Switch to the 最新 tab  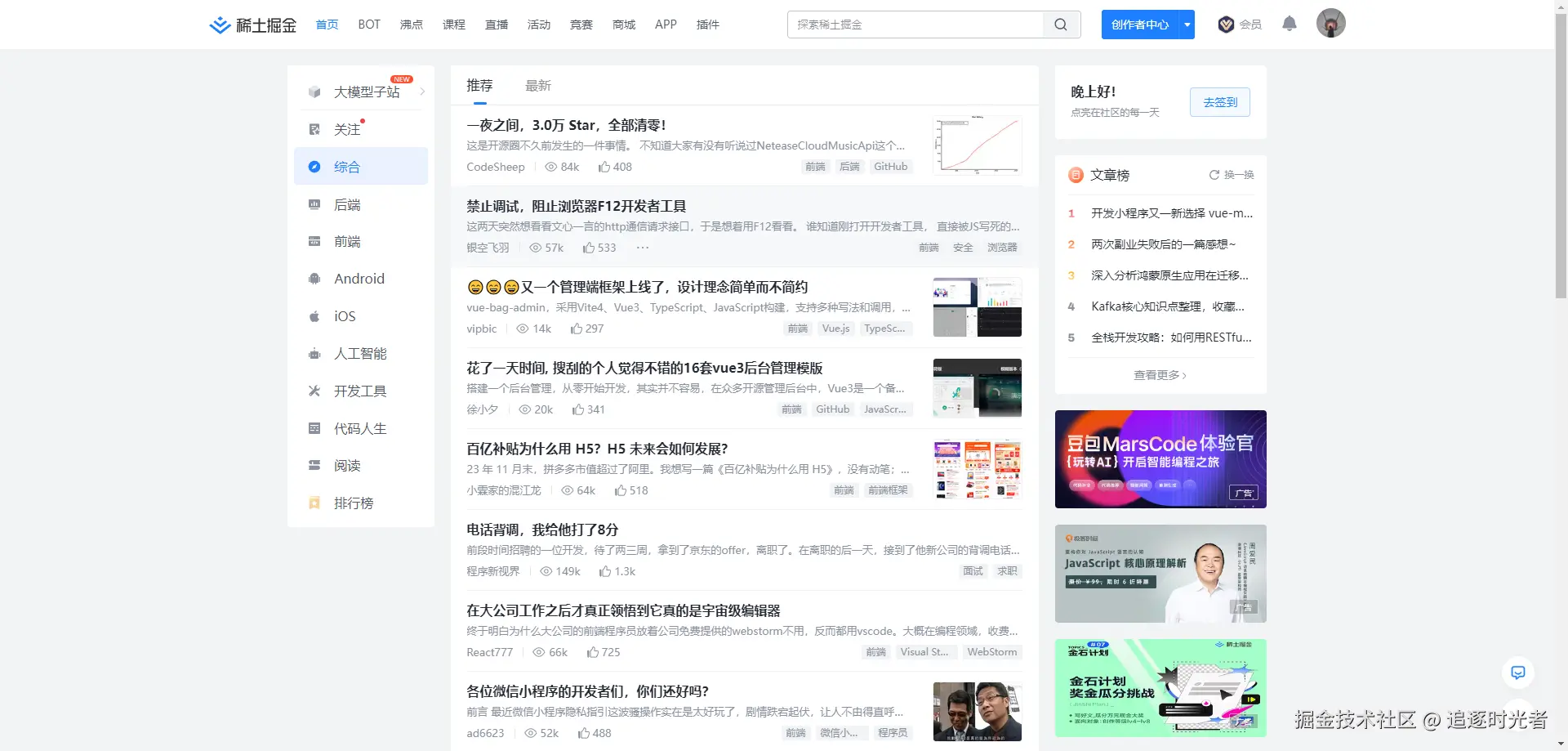[x=538, y=86]
